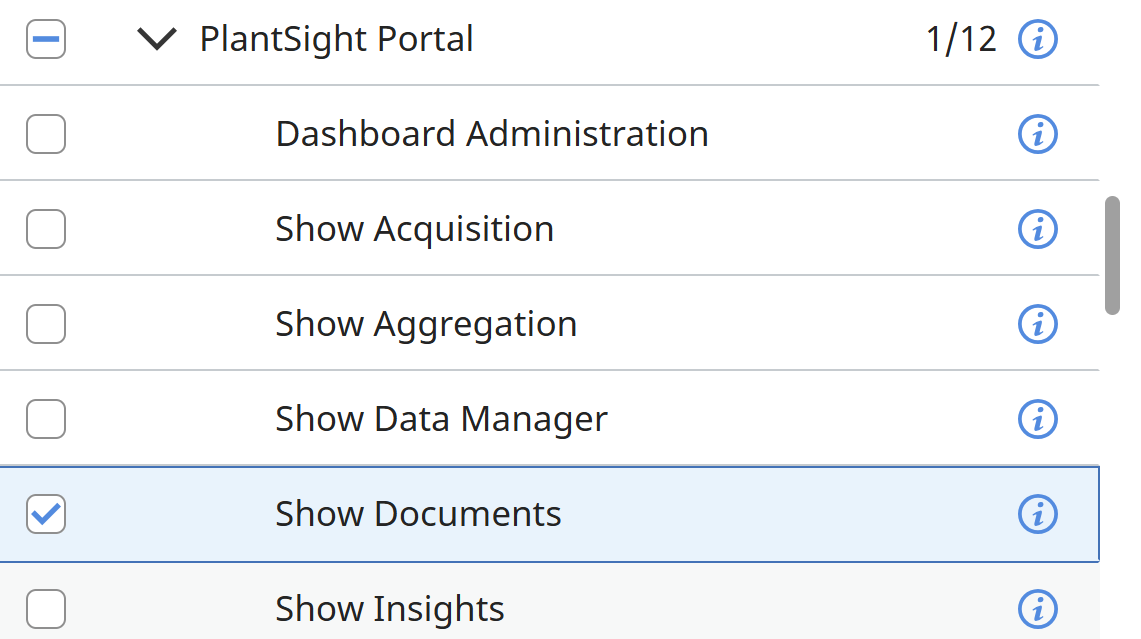This screenshot has height=639, width=1141.
Task: Click info icon beside Dashboard Administration
Action: [x=1037, y=134]
